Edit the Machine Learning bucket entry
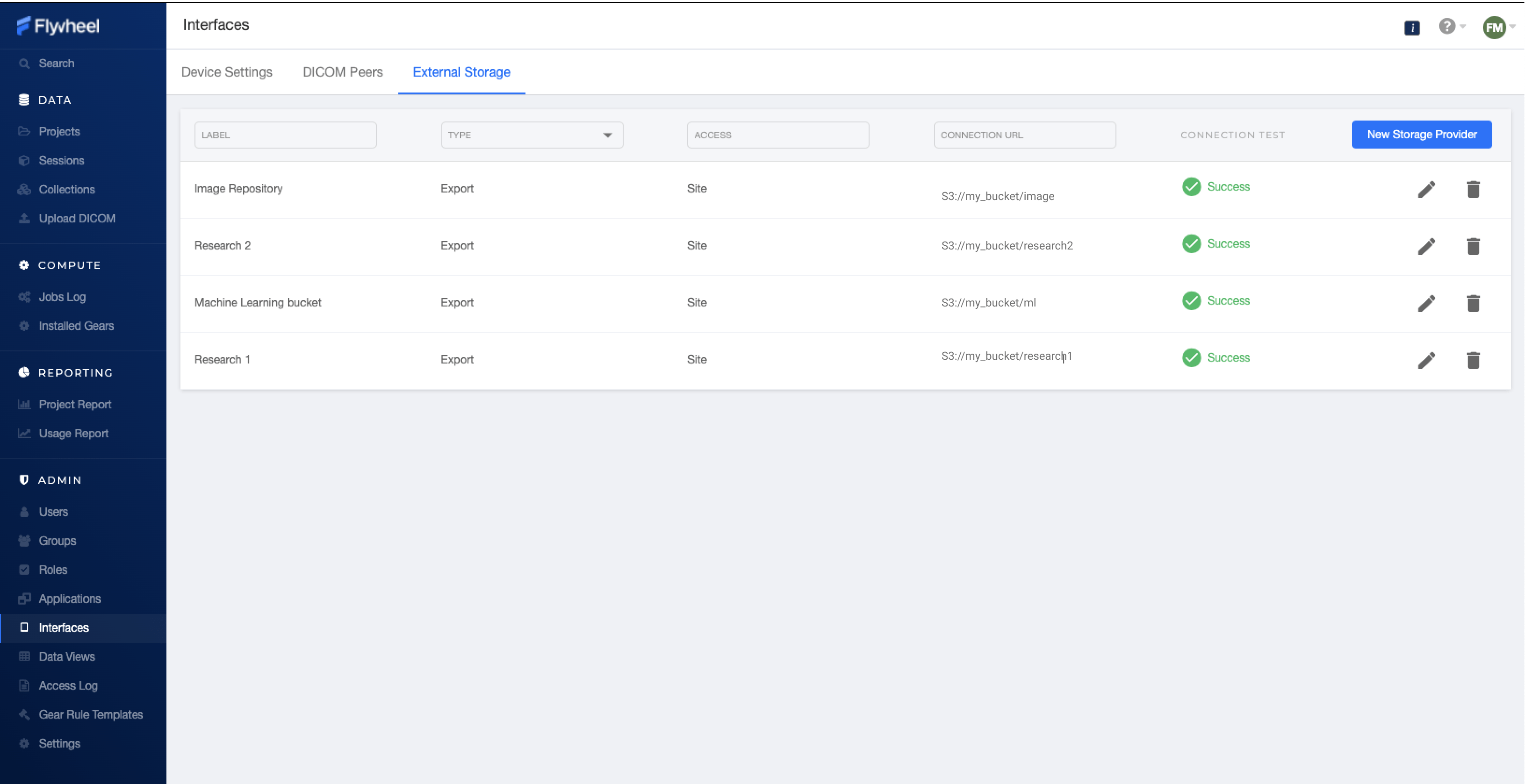 coord(1427,303)
